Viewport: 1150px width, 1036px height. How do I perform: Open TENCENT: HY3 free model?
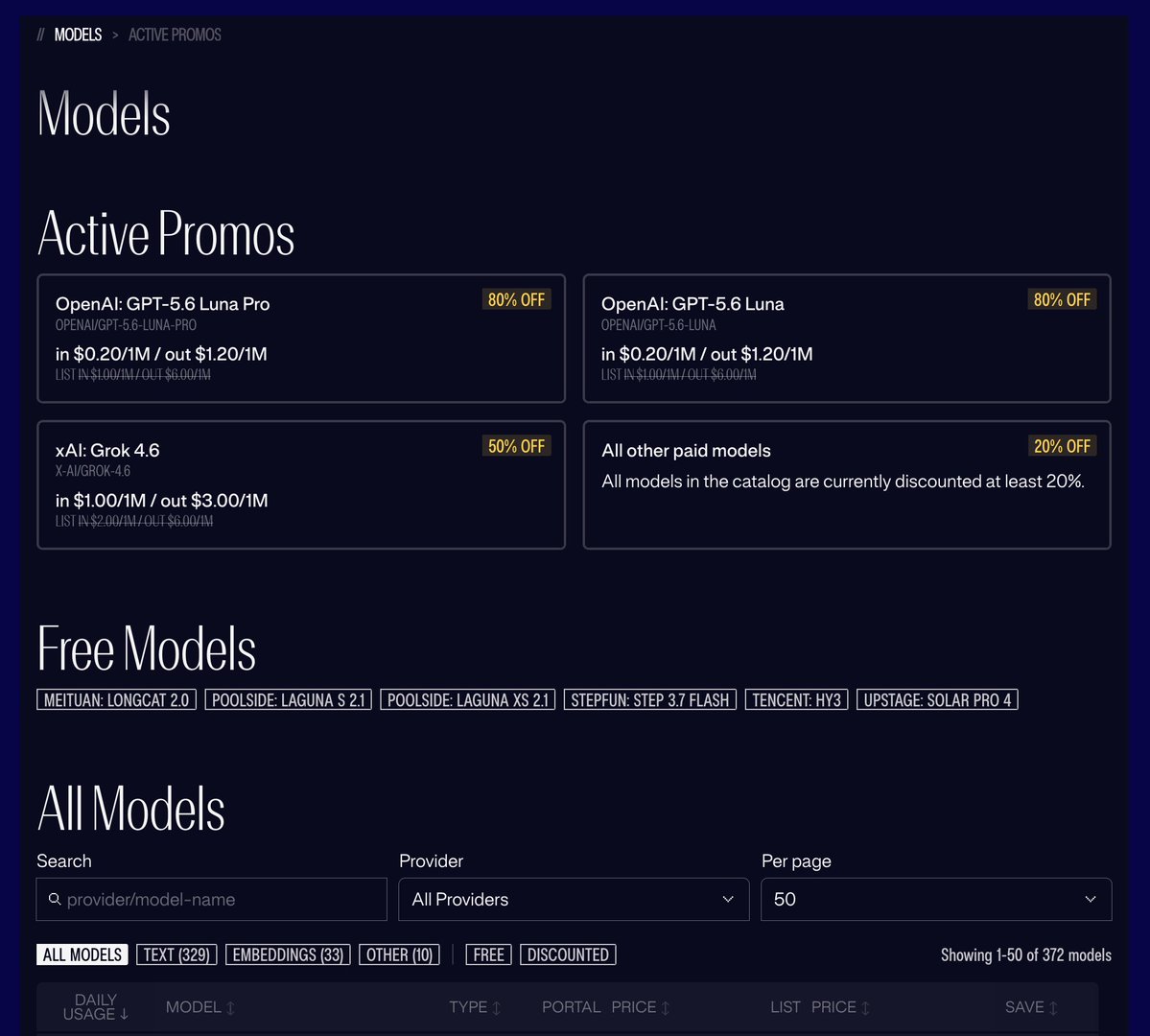796,700
